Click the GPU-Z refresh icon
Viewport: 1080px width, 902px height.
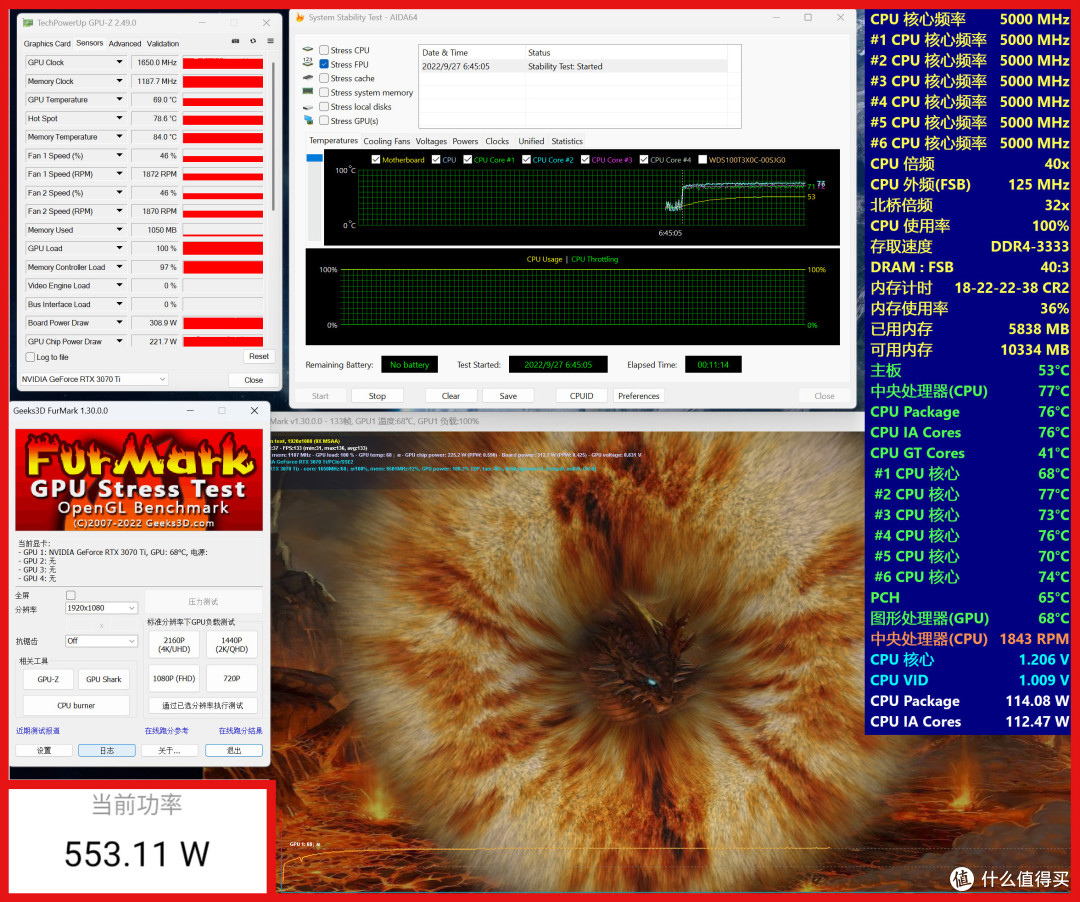click(253, 42)
